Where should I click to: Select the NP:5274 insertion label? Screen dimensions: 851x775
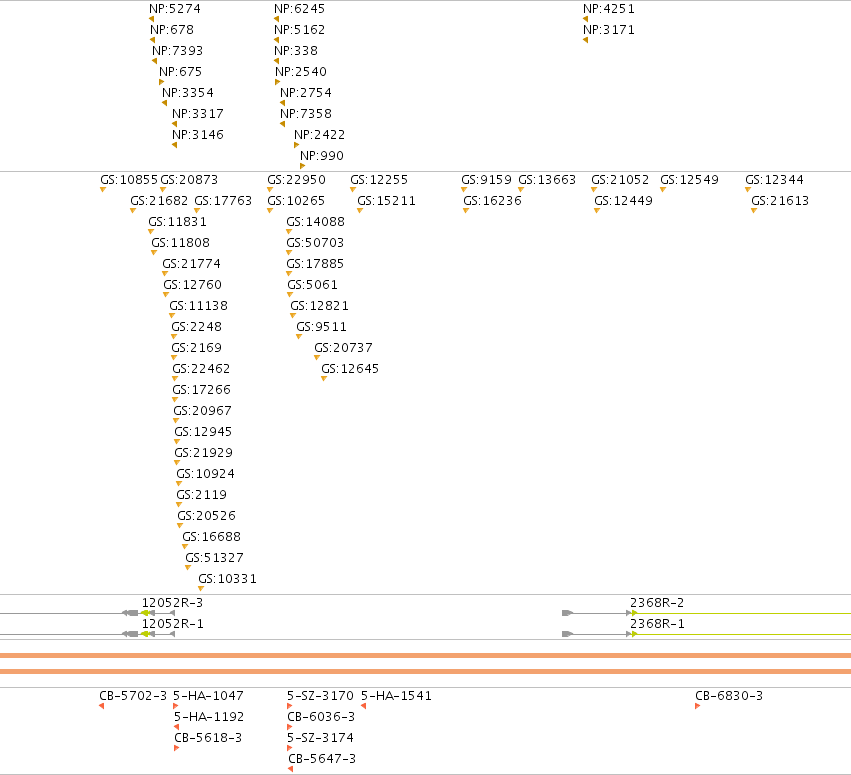pos(175,9)
